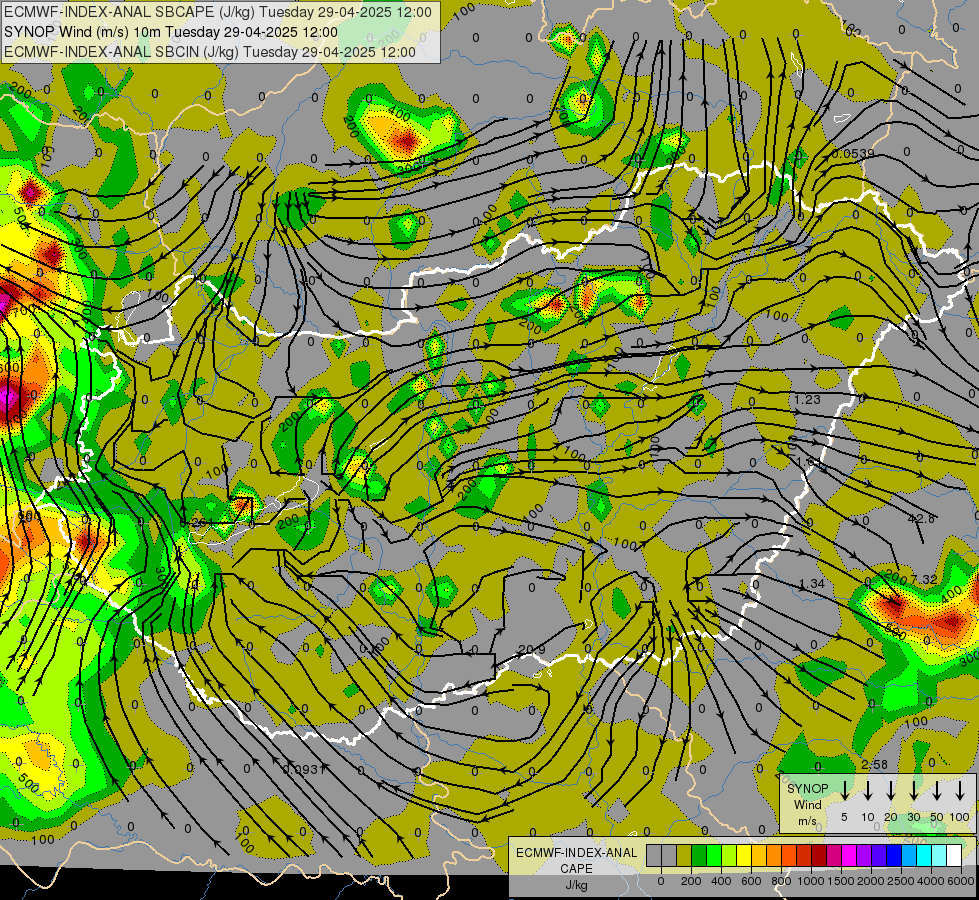The height and width of the screenshot is (900, 979).
Task: Click the 800 tick label in CAPE legend
Action: (781, 881)
